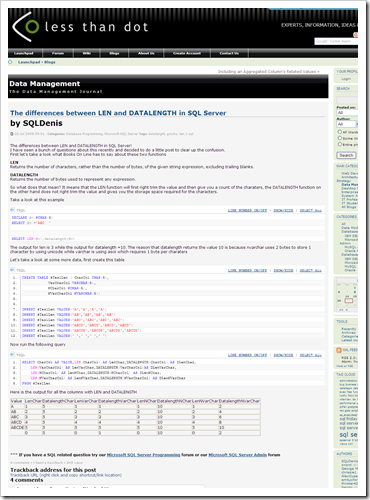Toggle line numbers on the first code block
The height and width of the screenshot is (500, 370).
pyautogui.click(x=247, y=210)
